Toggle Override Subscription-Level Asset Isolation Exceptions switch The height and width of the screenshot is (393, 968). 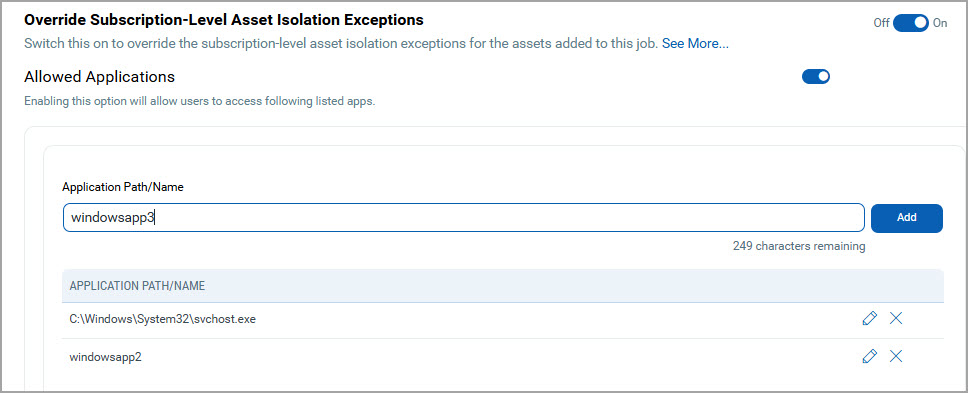[911, 23]
